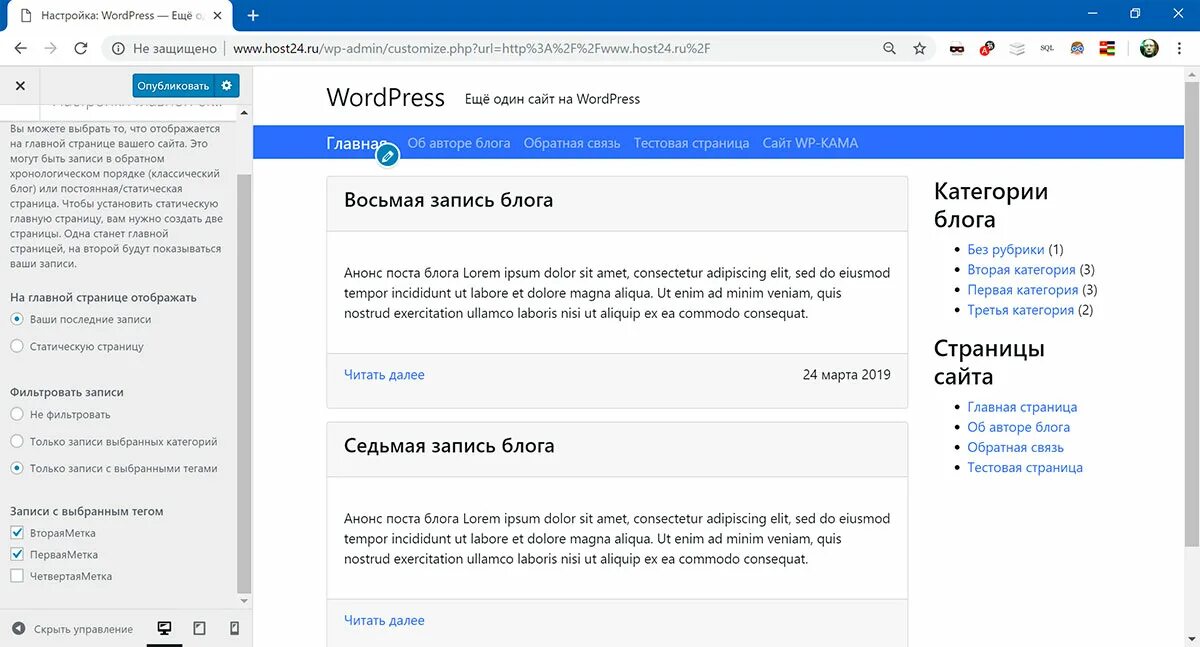Go back in browser history
Image resolution: width=1200 pixels, height=647 pixels.
tap(20, 48)
